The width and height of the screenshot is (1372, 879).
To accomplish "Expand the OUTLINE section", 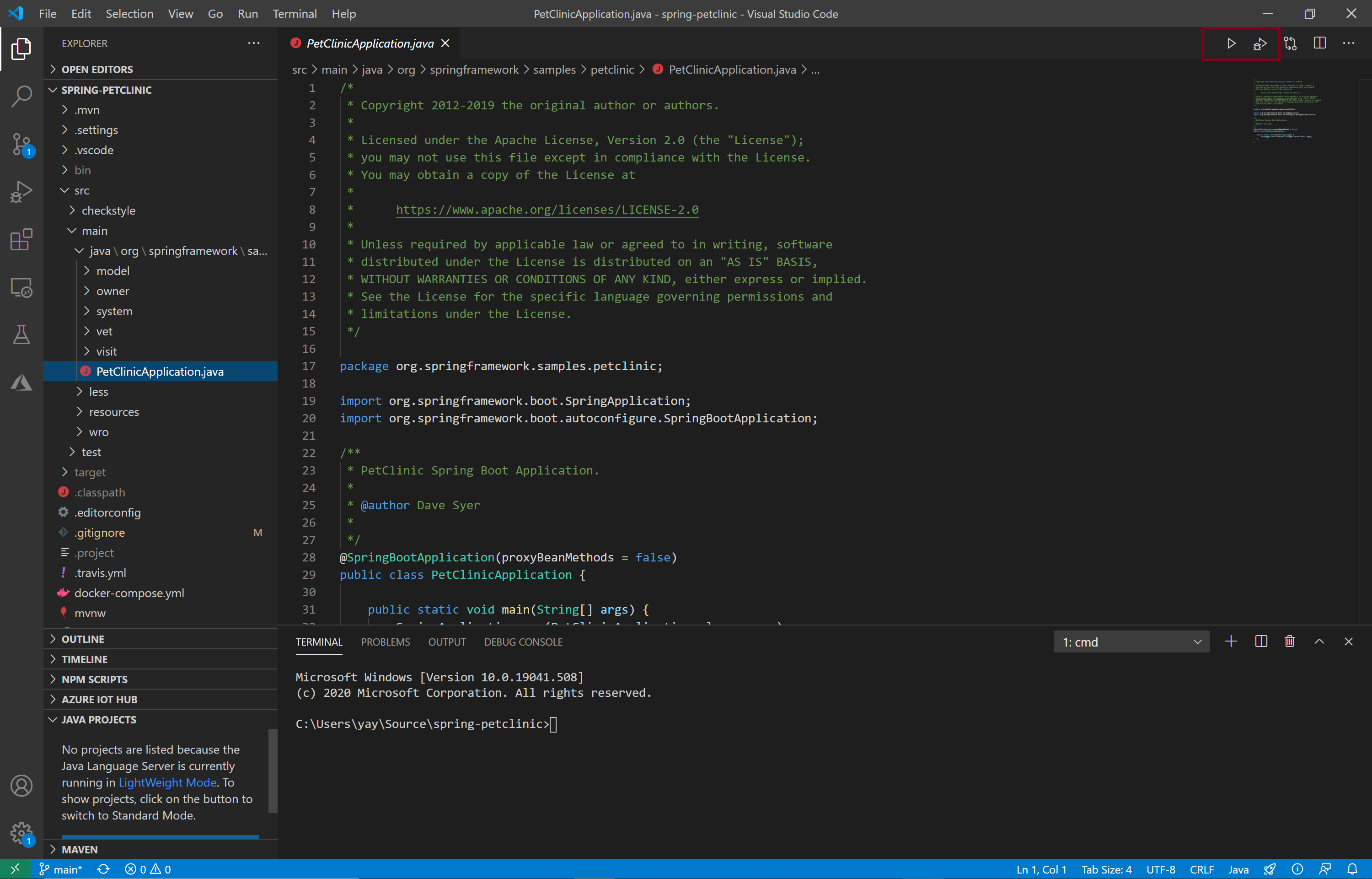I will pyautogui.click(x=161, y=639).
